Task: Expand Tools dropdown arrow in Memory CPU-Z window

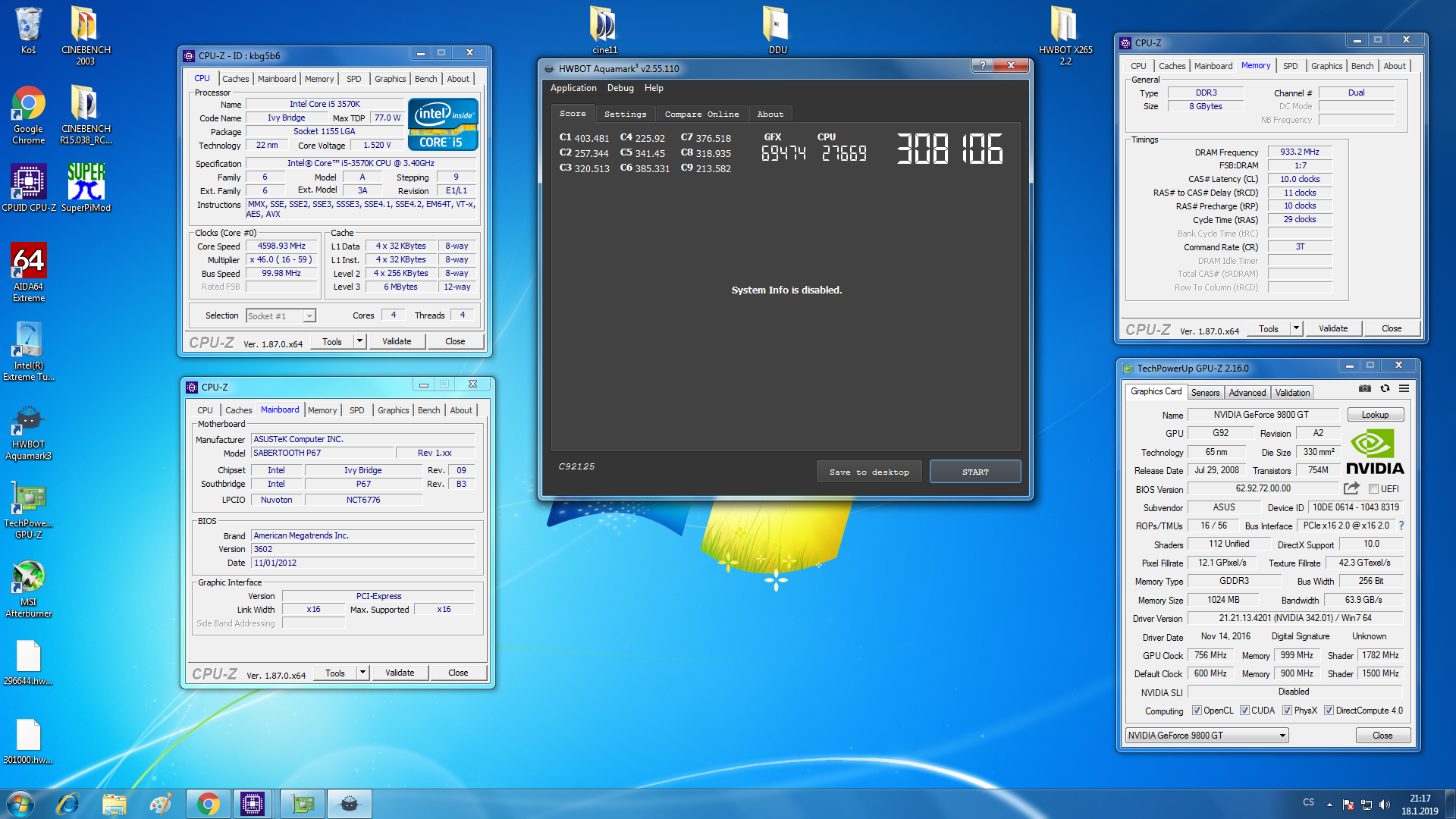Action: click(1296, 328)
